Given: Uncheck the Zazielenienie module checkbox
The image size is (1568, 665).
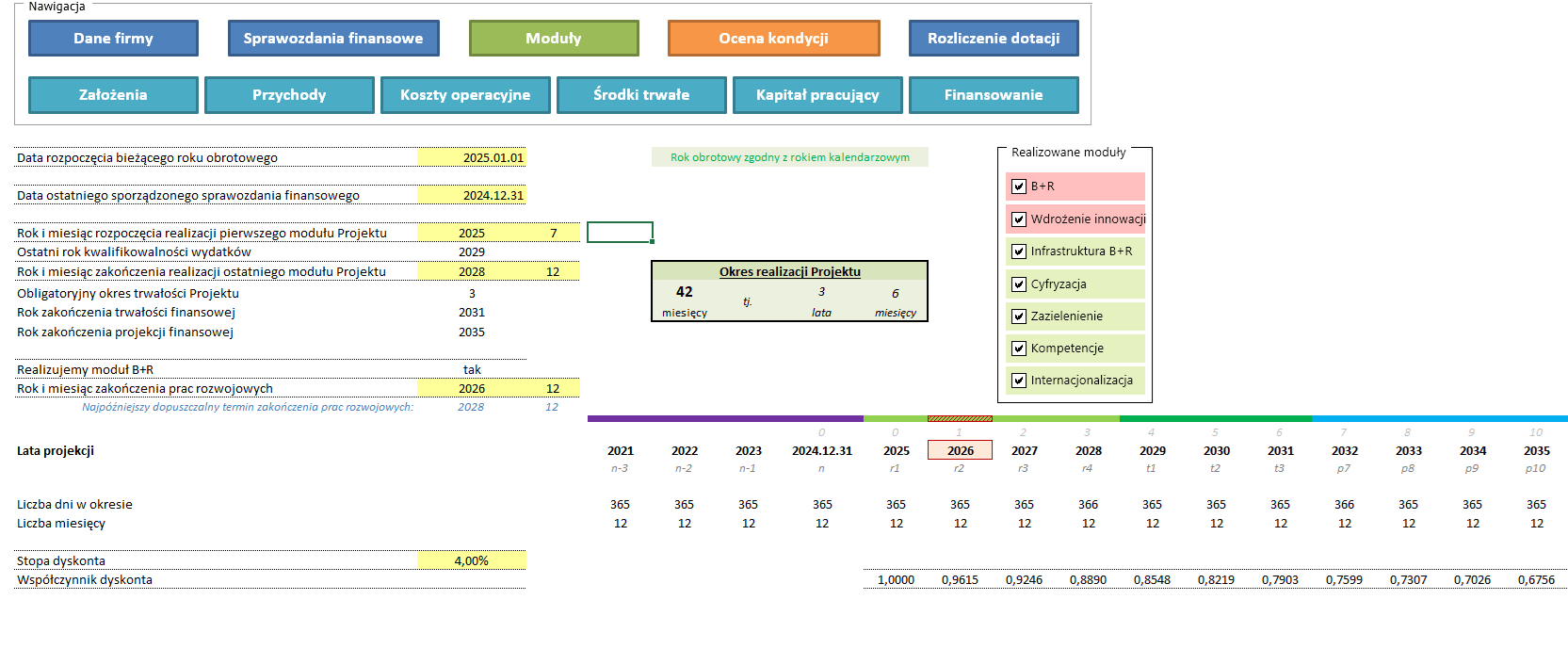Looking at the screenshot, I should [1019, 316].
